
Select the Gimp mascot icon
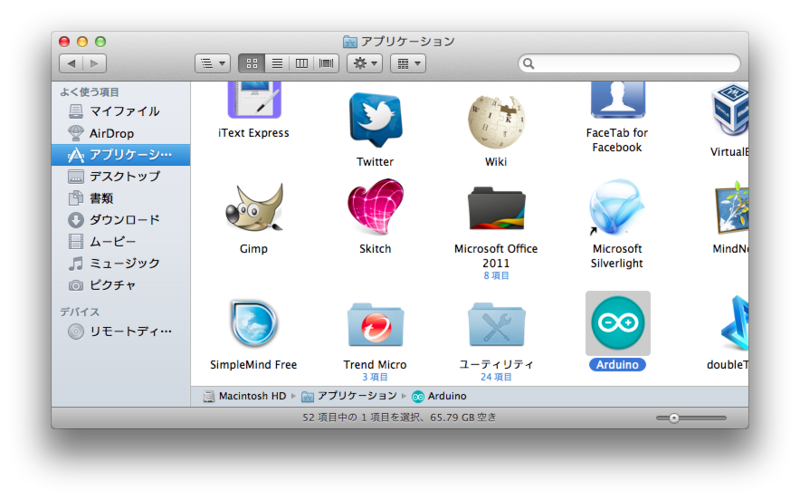coord(254,208)
